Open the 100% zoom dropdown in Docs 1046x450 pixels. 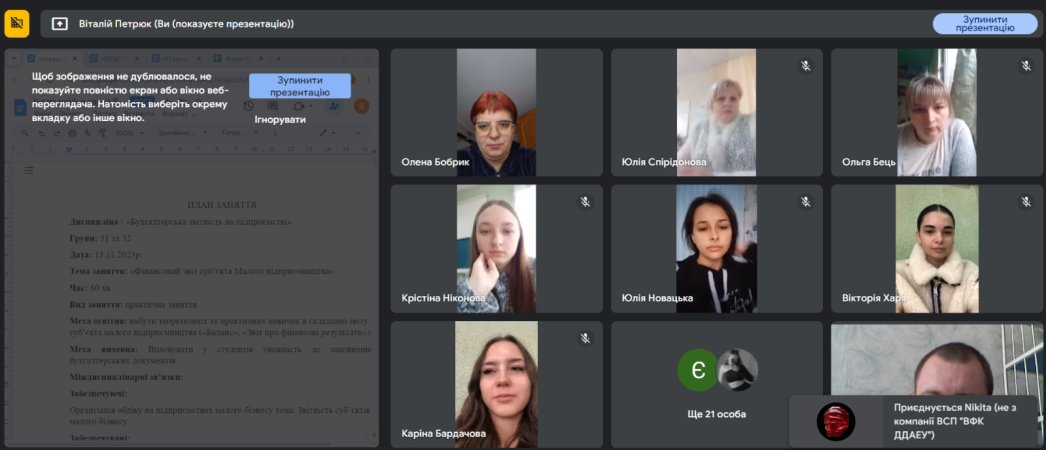click(x=128, y=132)
